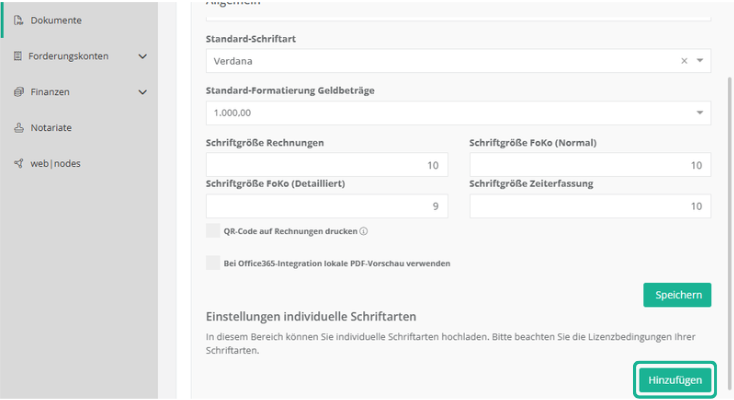Clear the Verdana font selection
The image size is (734, 400).
click(684, 61)
